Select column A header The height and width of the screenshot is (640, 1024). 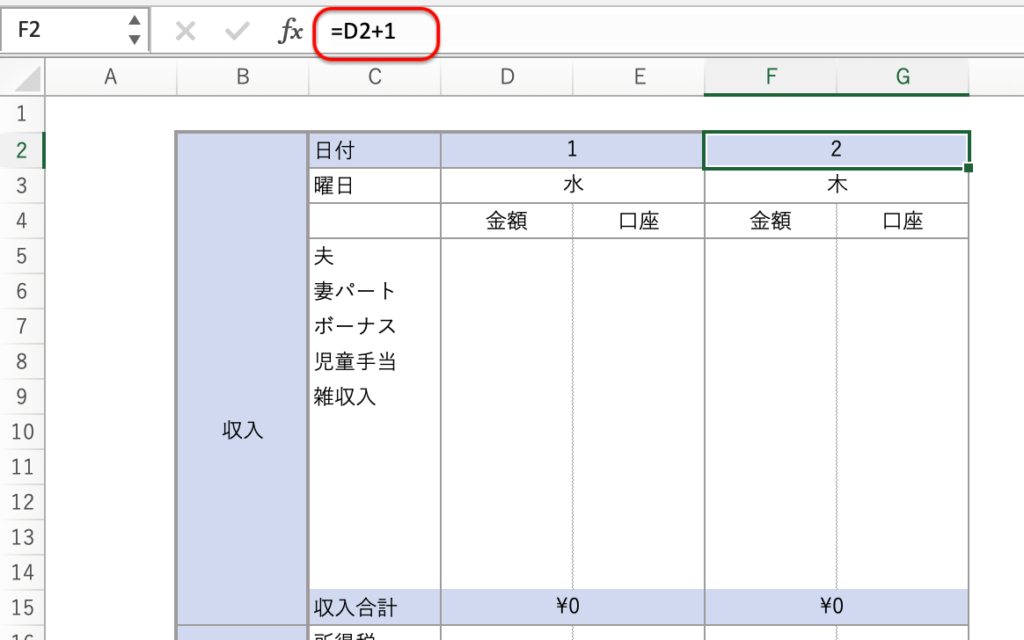click(x=111, y=77)
